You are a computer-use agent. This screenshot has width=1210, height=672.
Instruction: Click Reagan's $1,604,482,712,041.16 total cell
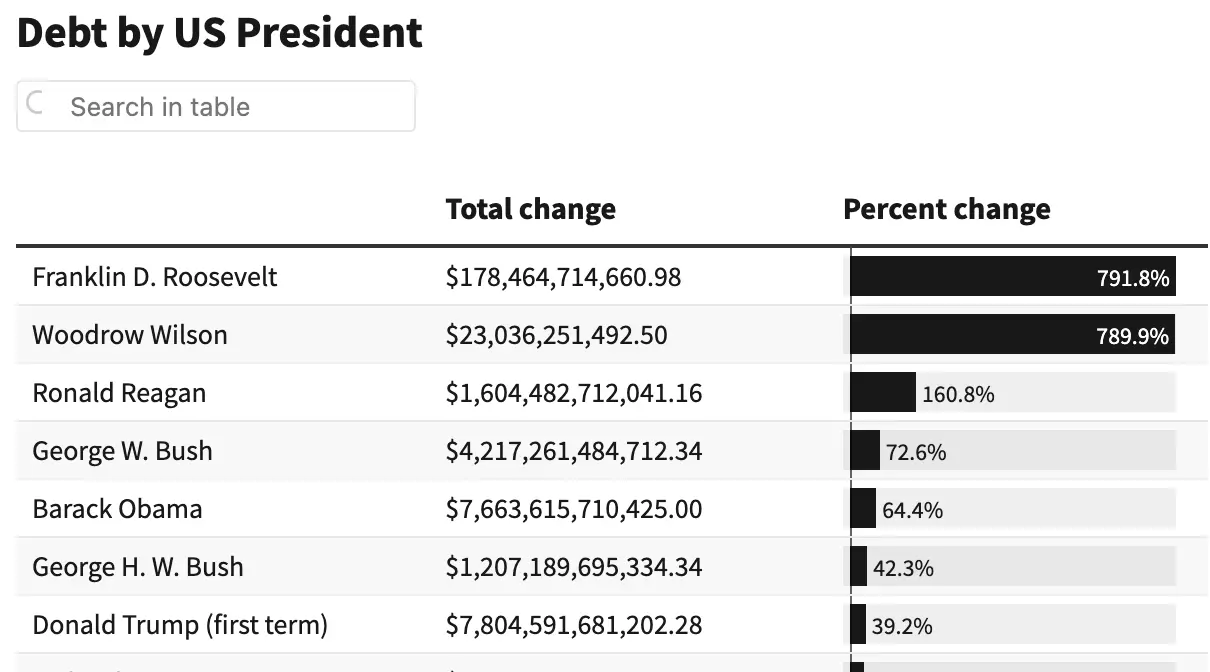pos(574,393)
